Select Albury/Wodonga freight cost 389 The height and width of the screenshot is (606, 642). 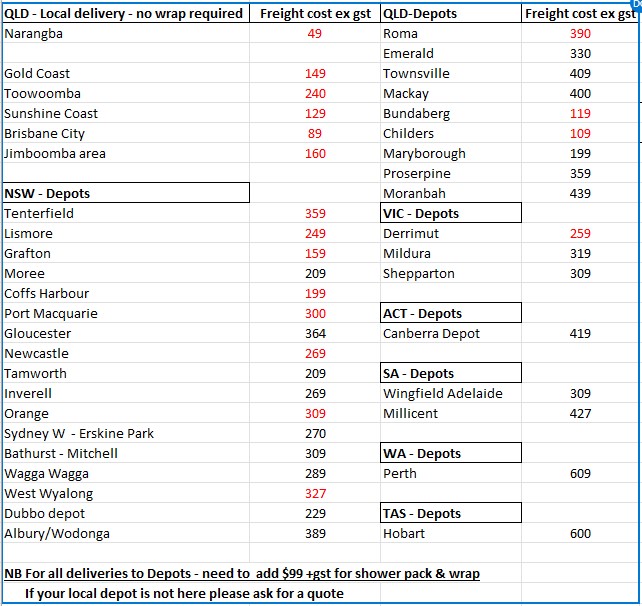tap(315, 534)
